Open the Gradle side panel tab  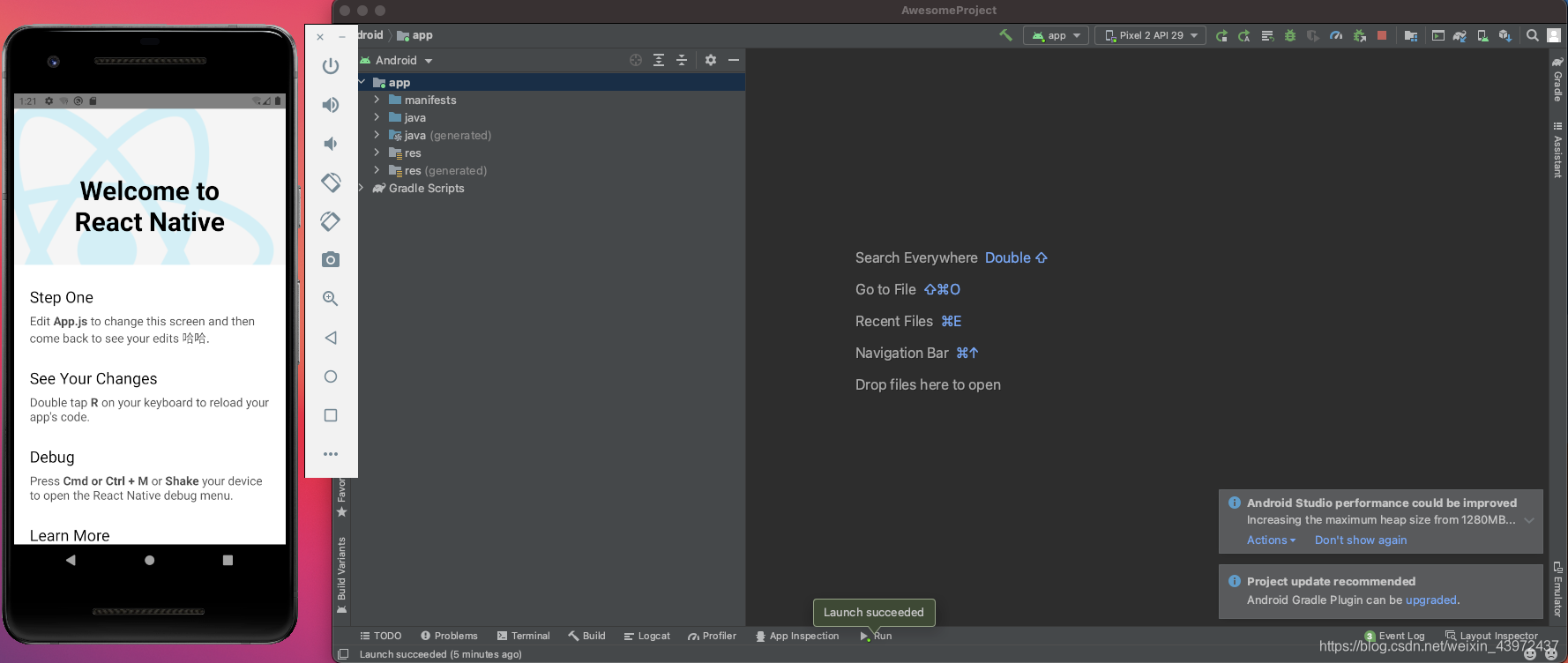(x=1557, y=79)
